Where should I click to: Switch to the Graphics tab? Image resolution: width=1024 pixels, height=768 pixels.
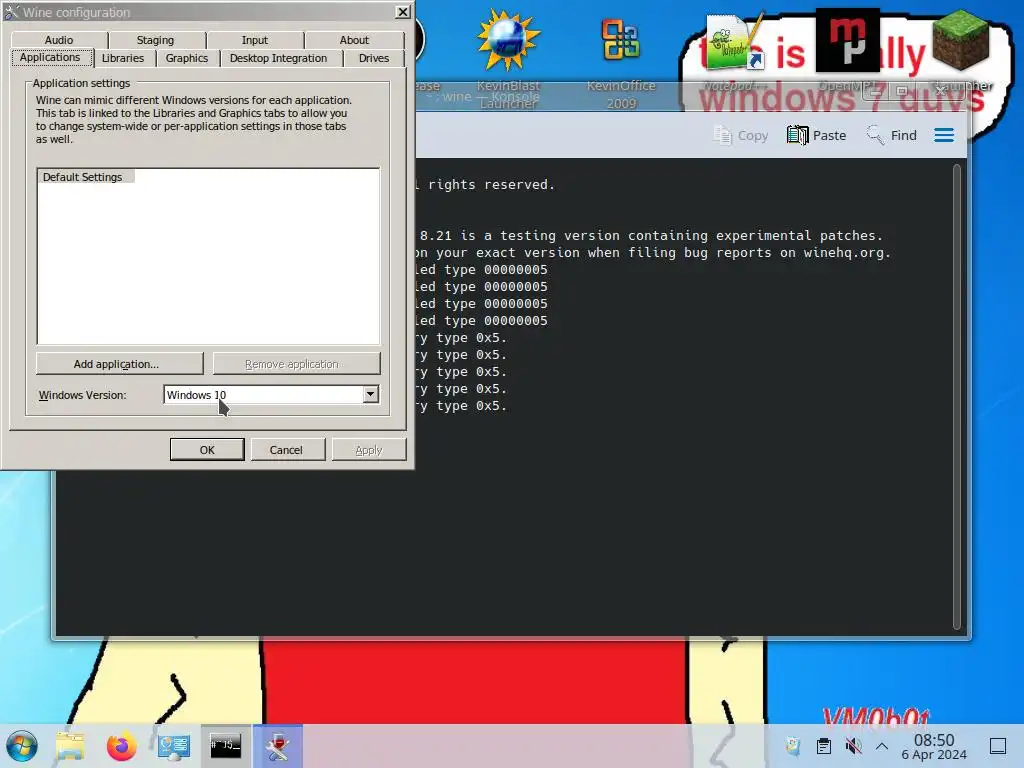pos(187,58)
